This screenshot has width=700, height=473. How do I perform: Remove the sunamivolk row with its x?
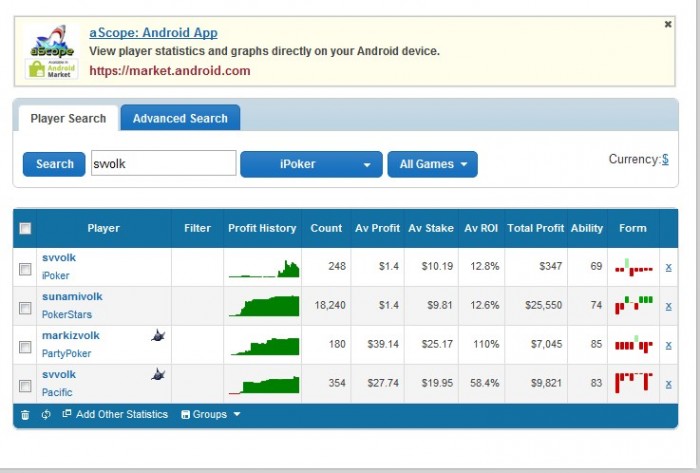pos(669,306)
